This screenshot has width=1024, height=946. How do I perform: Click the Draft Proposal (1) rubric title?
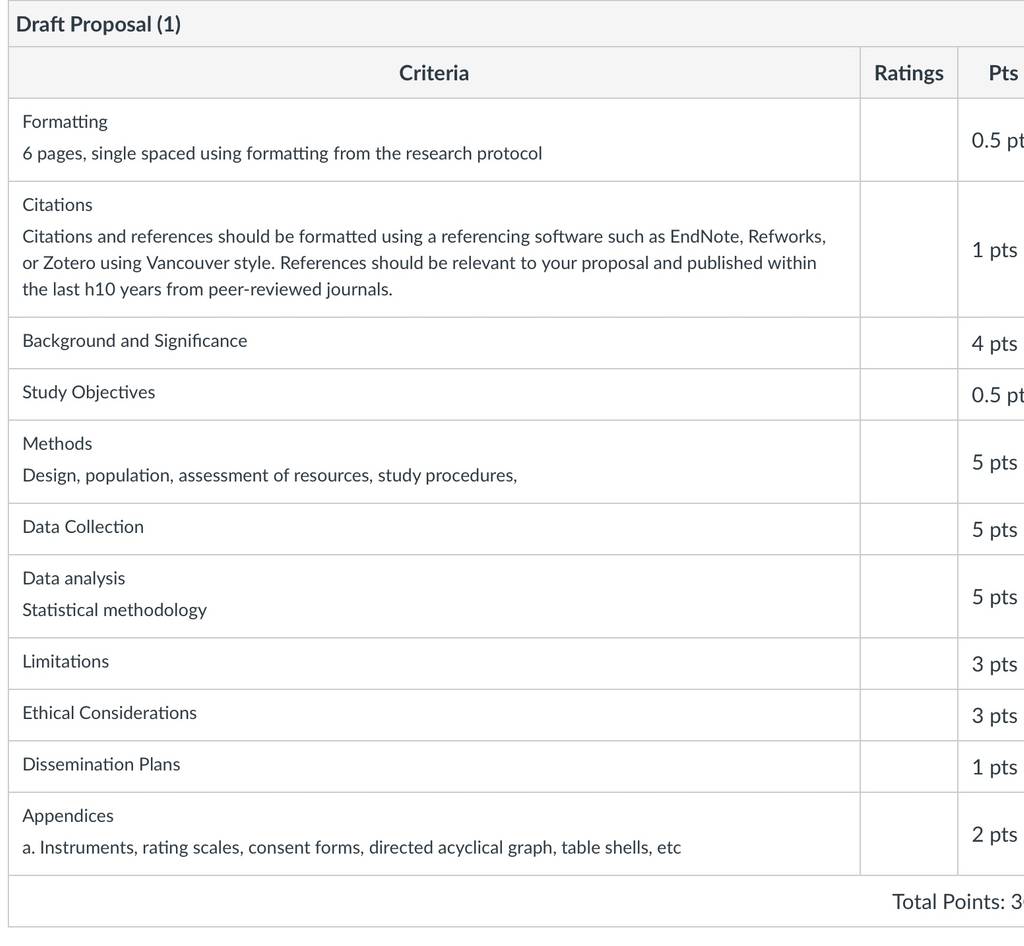[98, 24]
